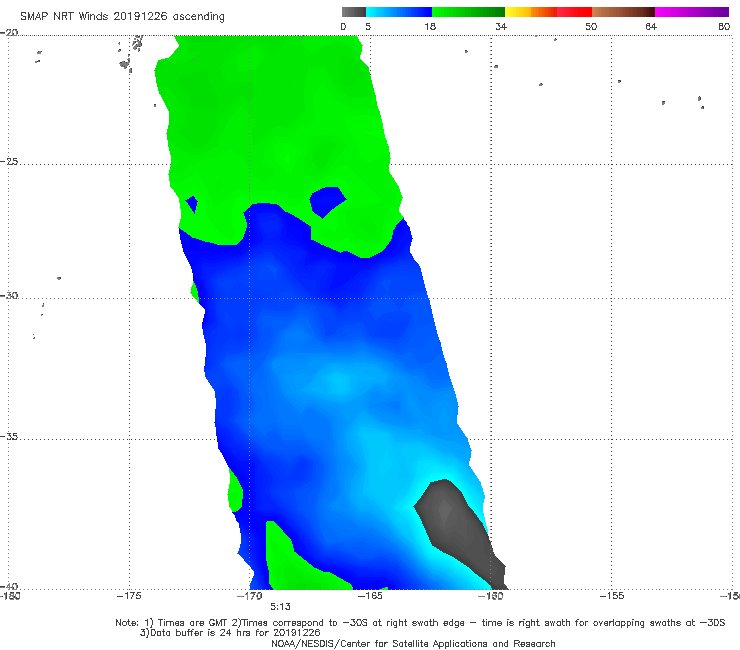Screen dimensions: 740x650
Task: Click the gray 0-5 colorbar segment
Action: pyautogui.click(x=354, y=12)
